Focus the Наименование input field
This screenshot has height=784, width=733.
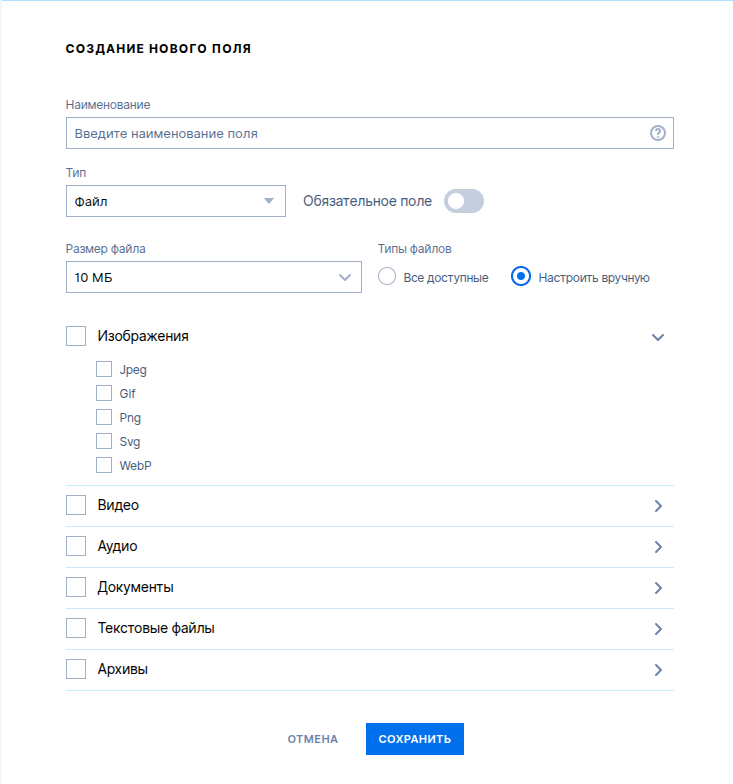pos(370,133)
